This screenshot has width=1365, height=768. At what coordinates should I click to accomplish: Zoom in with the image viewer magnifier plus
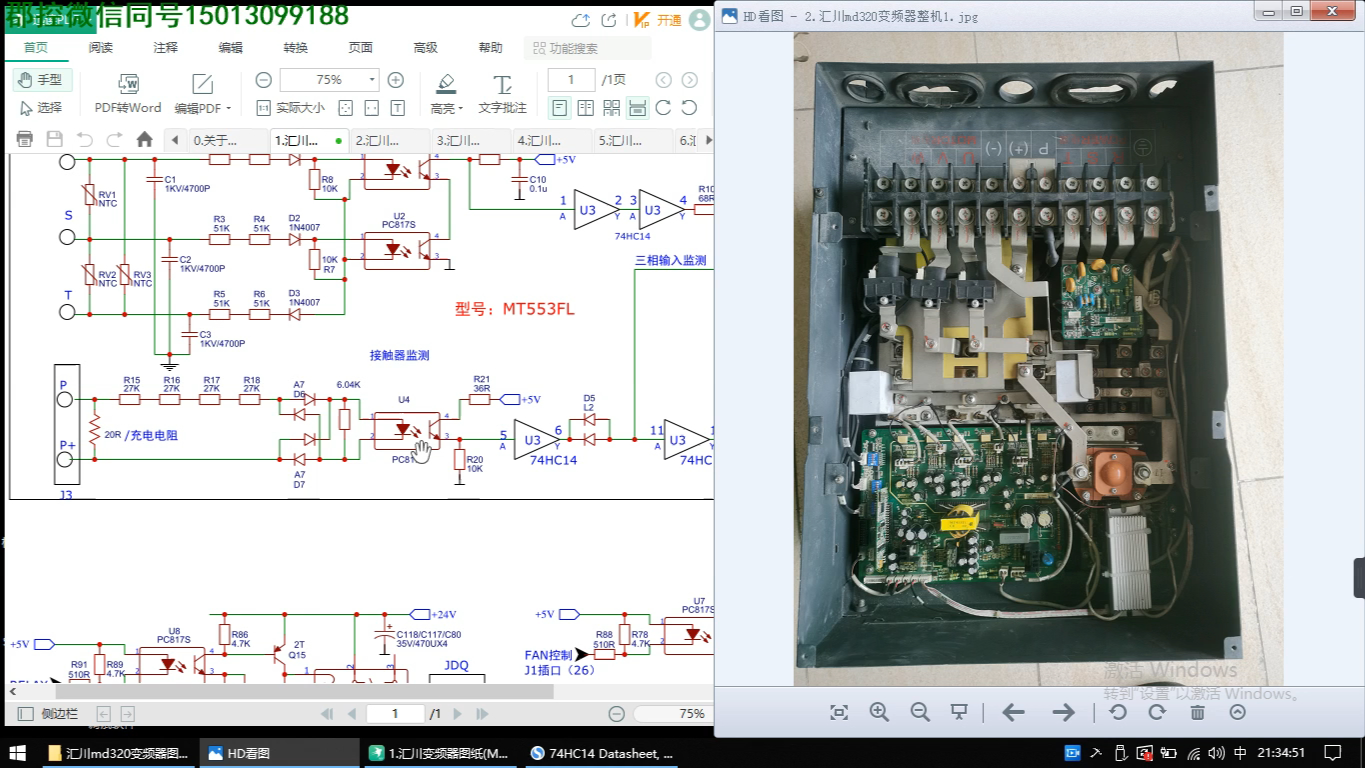coord(879,712)
